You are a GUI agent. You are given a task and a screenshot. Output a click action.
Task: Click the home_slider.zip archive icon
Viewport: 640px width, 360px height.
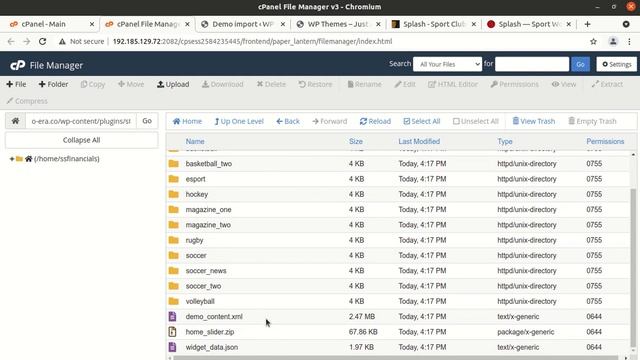172,332
